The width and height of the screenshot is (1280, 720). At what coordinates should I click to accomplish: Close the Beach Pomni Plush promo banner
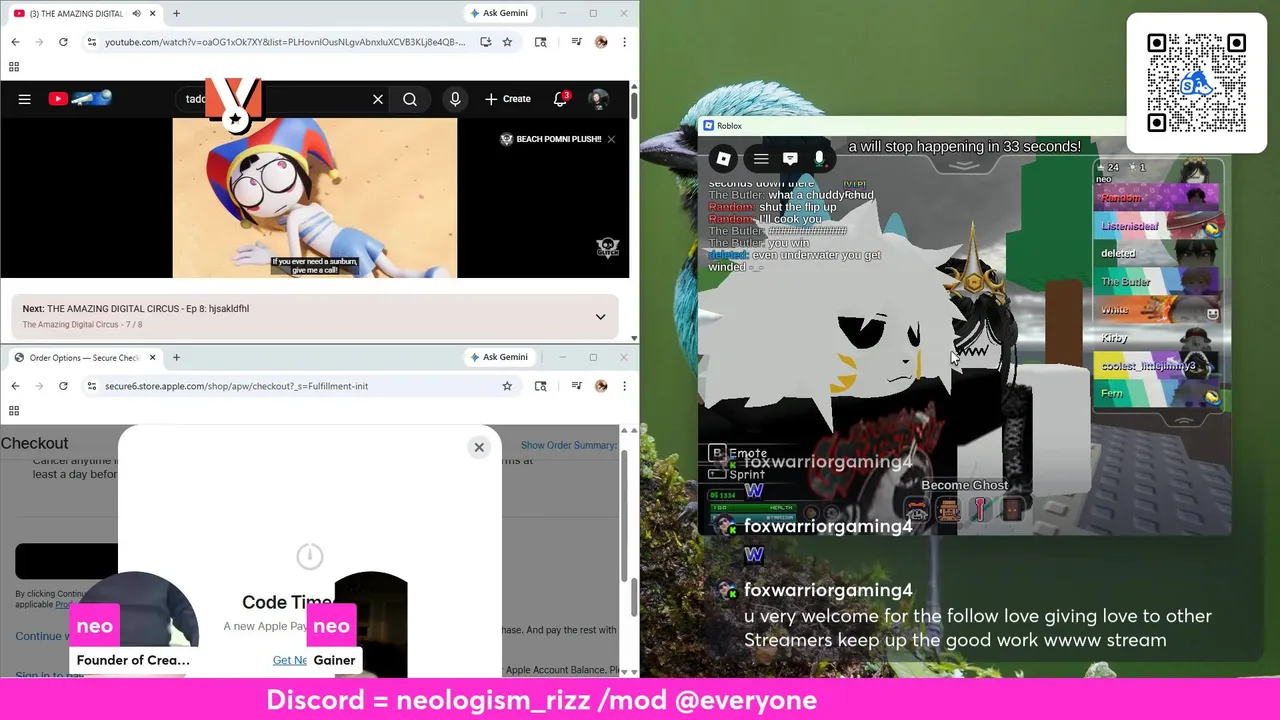click(611, 139)
